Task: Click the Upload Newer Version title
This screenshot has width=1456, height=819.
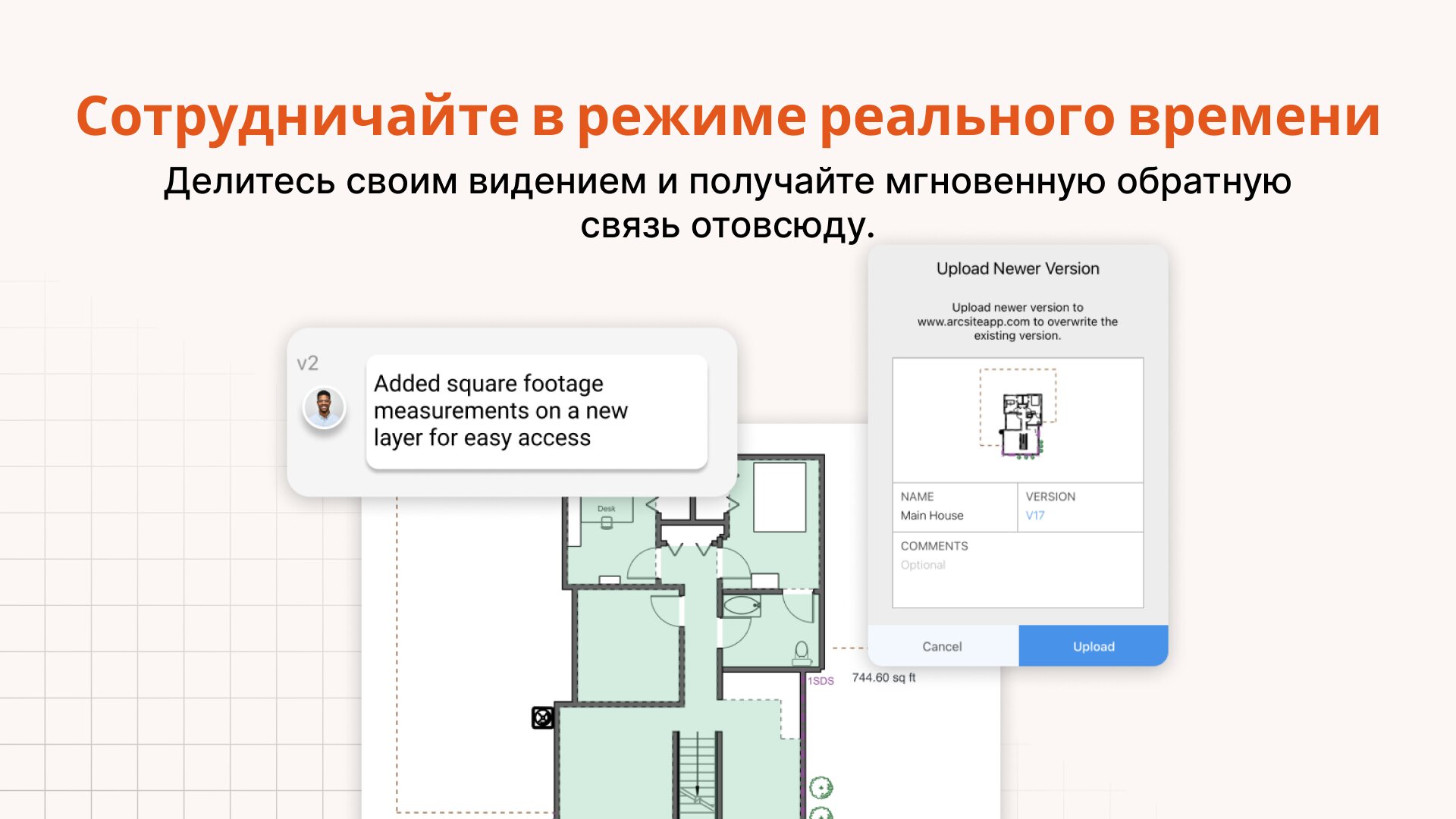Action: click(x=1017, y=268)
